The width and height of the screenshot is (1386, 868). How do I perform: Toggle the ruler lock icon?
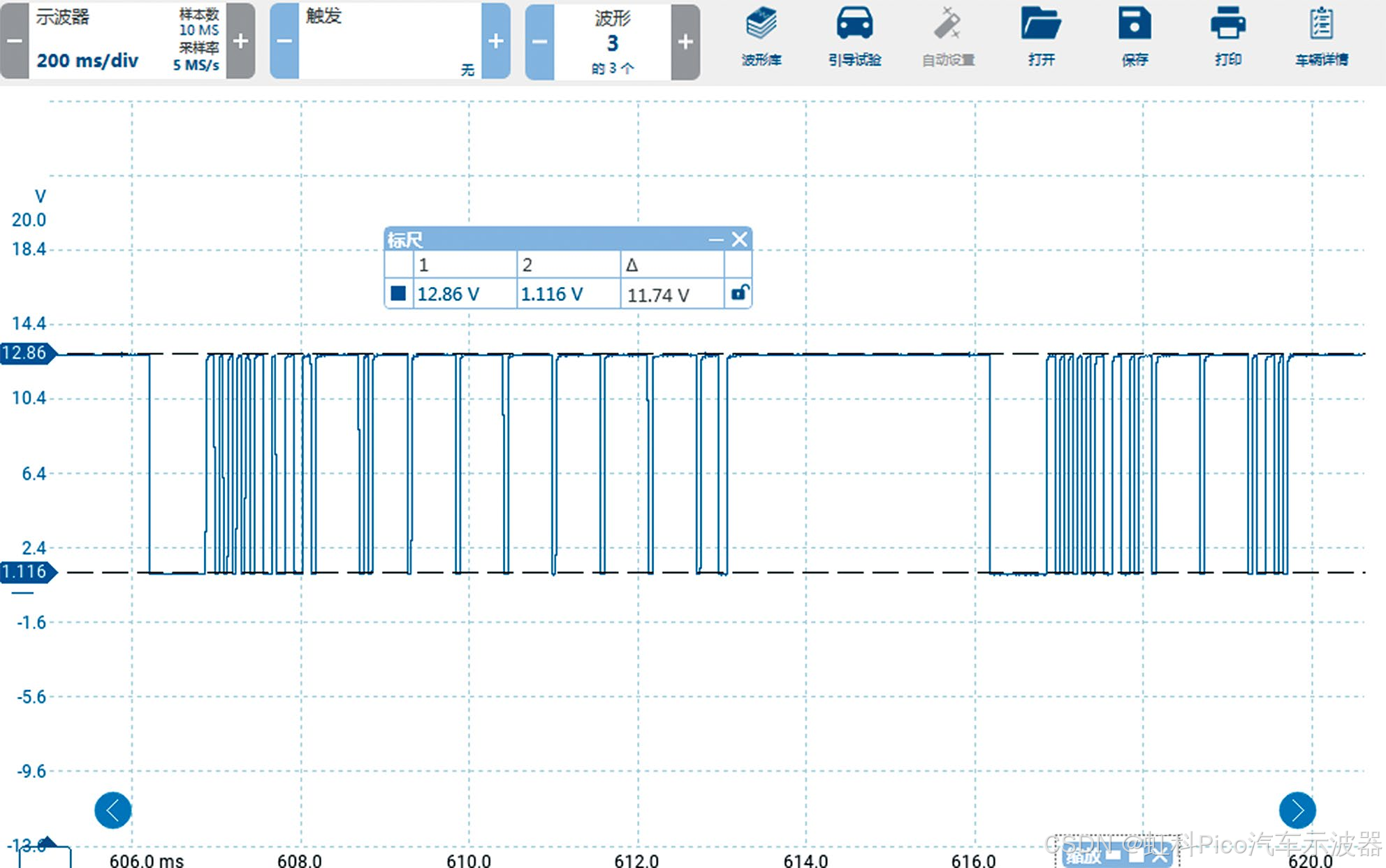pyautogui.click(x=739, y=293)
